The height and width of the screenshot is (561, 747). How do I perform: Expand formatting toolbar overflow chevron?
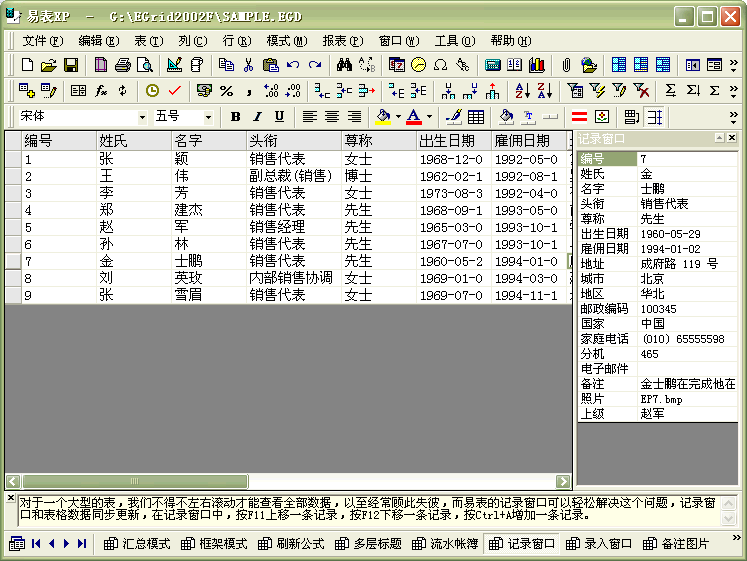pos(734,117)
